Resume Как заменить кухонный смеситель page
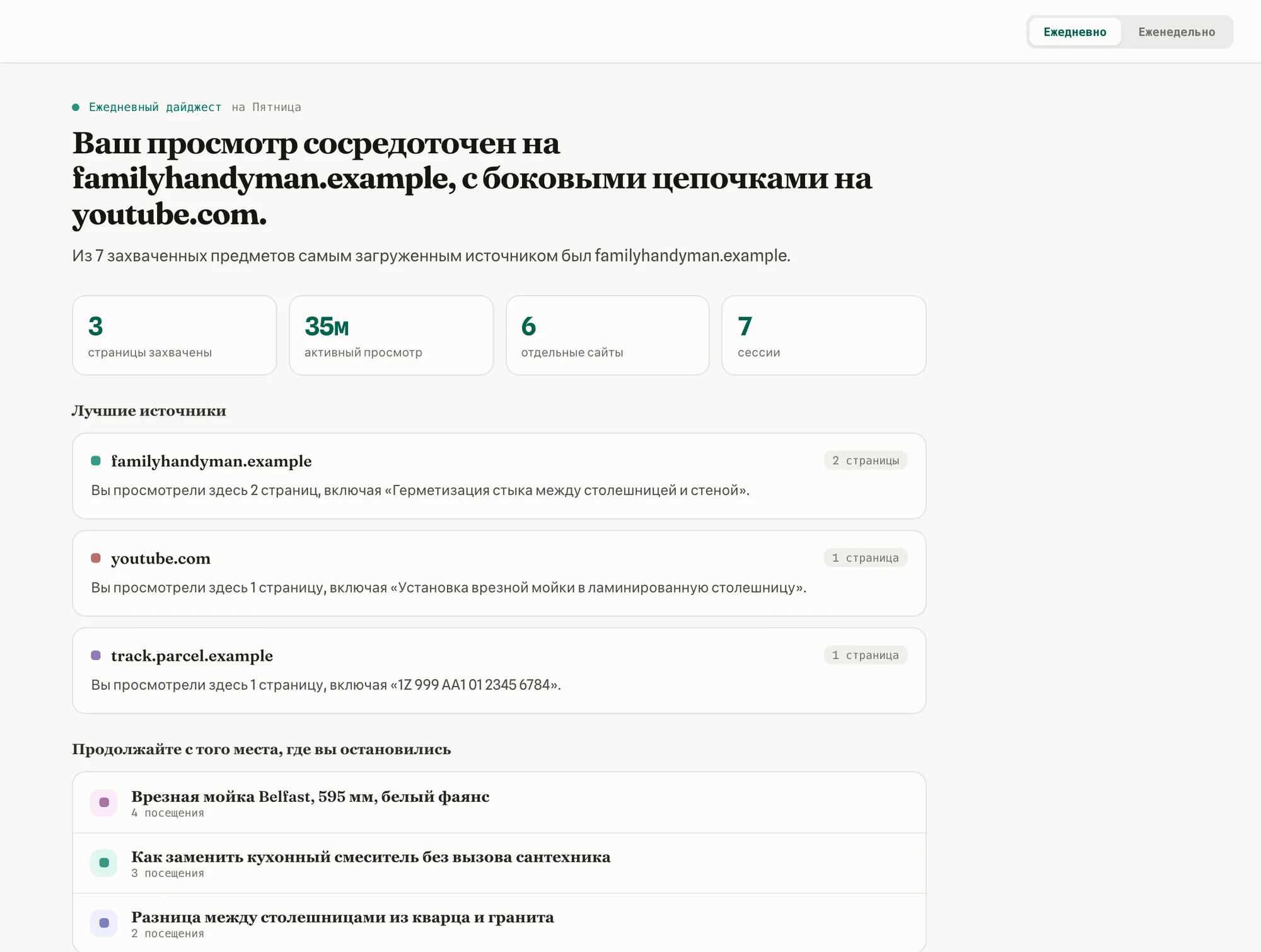Screen dimensions: 1261x952 (499, 863)
